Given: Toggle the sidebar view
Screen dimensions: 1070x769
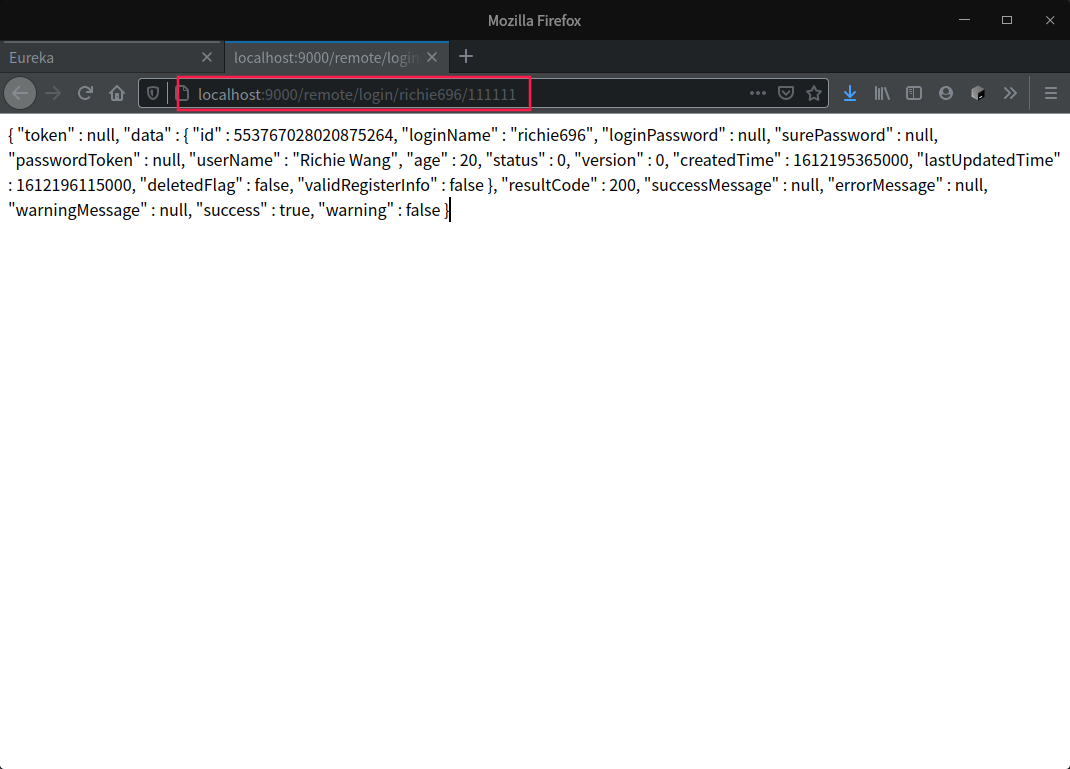Looking at the screenshot, I should click(x=914, y=93).
